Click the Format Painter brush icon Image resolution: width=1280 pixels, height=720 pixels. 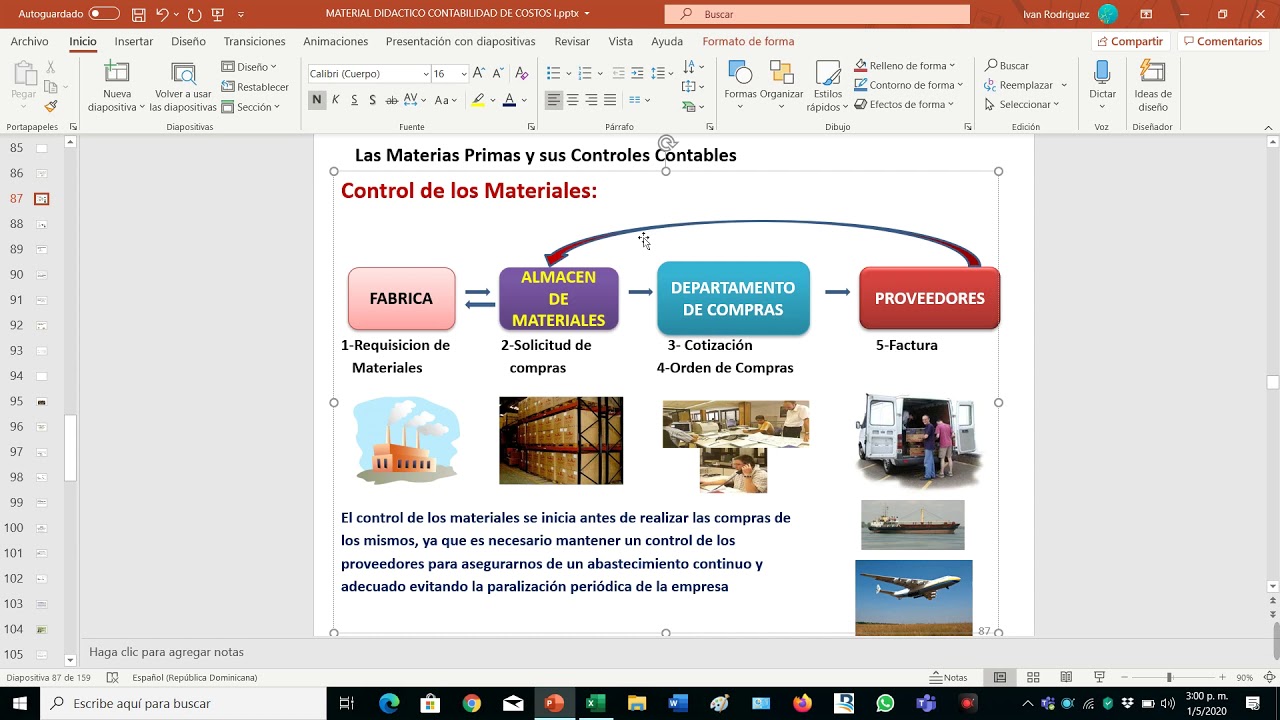pyautogui.click(x=51, y=106)
